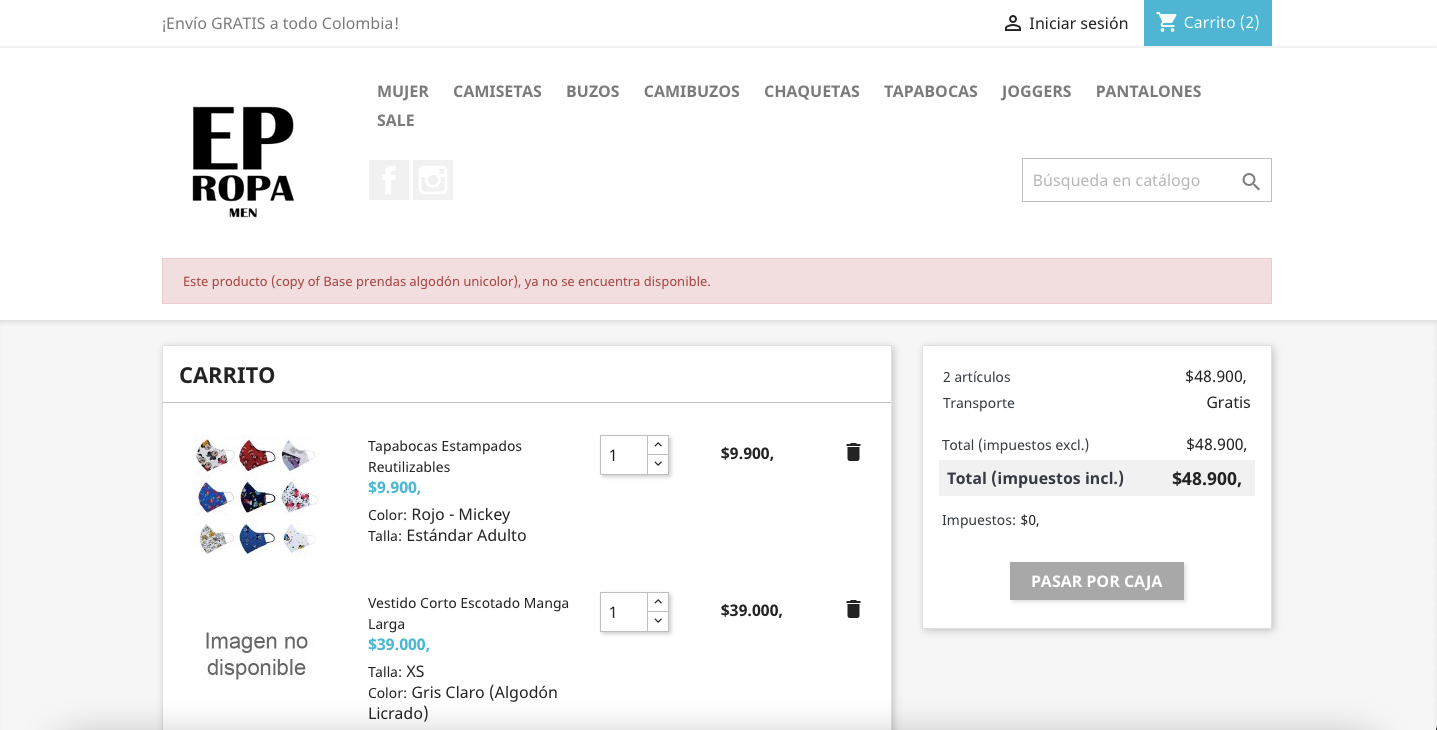Go to the TAPABOCAS menu category
The width and height of the screenshot is (1437, 730).
click(x=930, y=91)
